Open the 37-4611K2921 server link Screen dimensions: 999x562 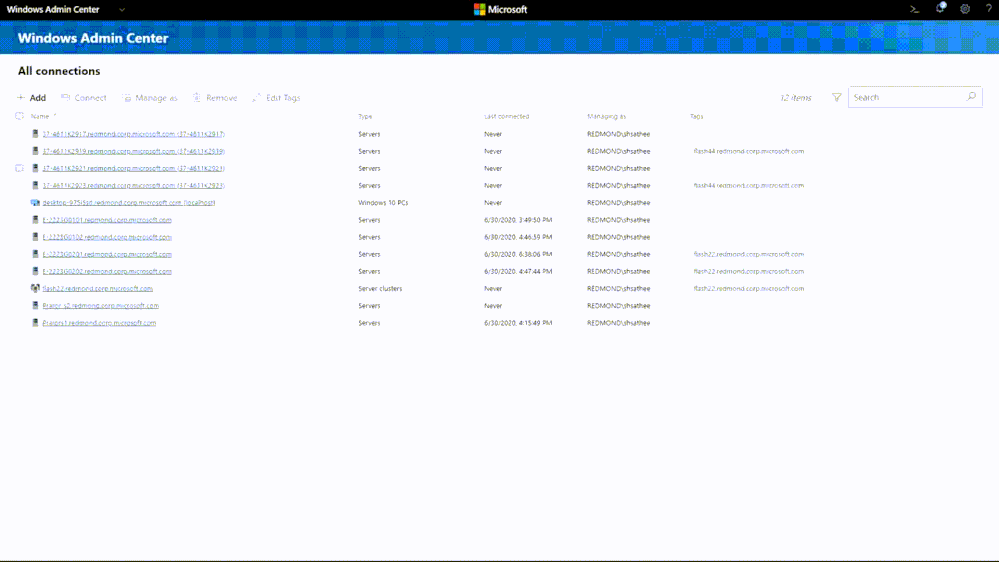pyautogui.click(x=134, y=168)
